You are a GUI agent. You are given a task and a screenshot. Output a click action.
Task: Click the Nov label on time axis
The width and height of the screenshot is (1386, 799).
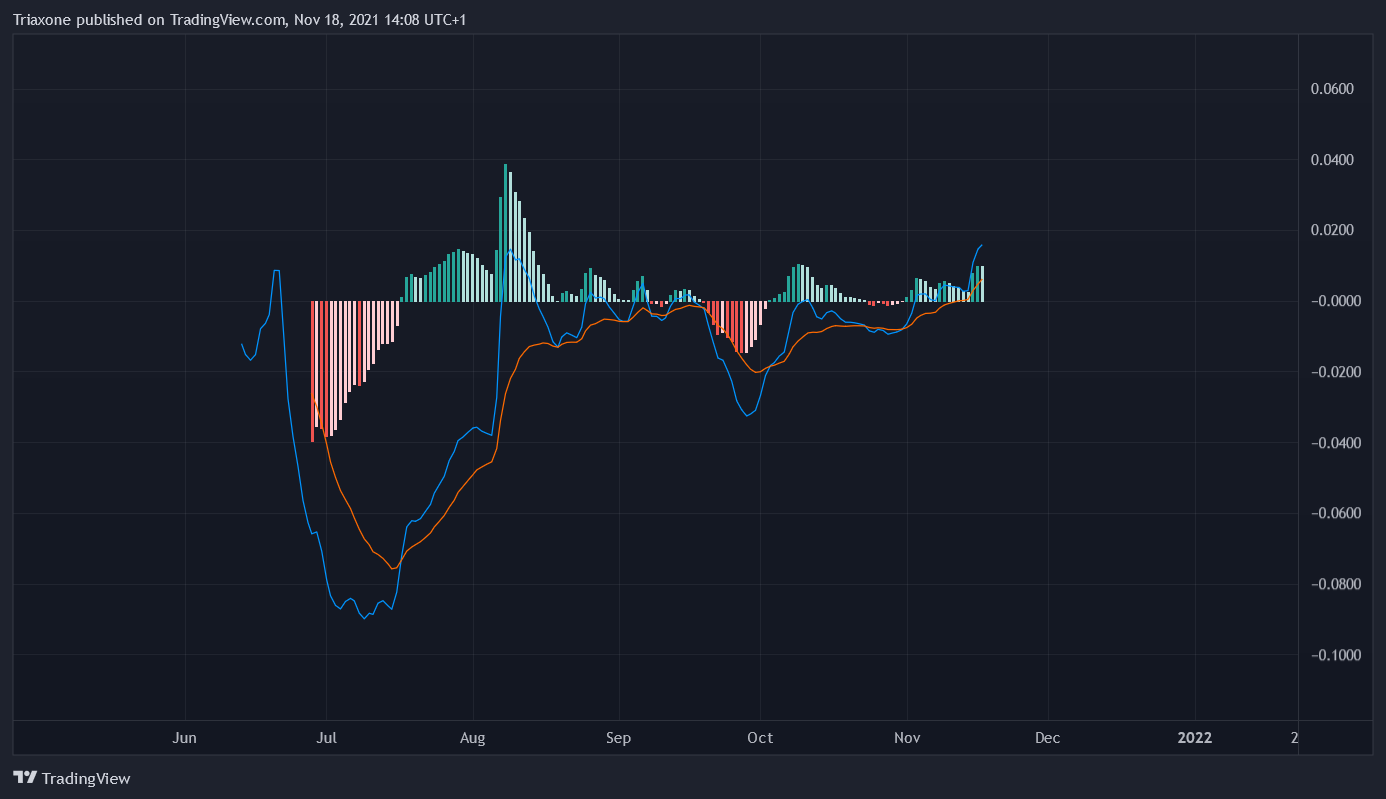[907, 738]
